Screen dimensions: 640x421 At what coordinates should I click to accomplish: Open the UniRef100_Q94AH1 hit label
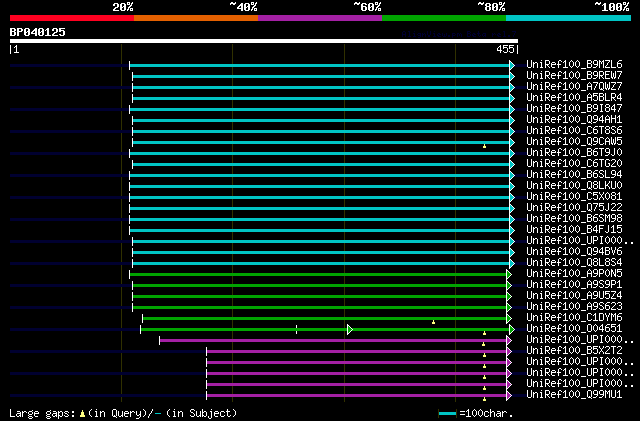click(574, 120)
